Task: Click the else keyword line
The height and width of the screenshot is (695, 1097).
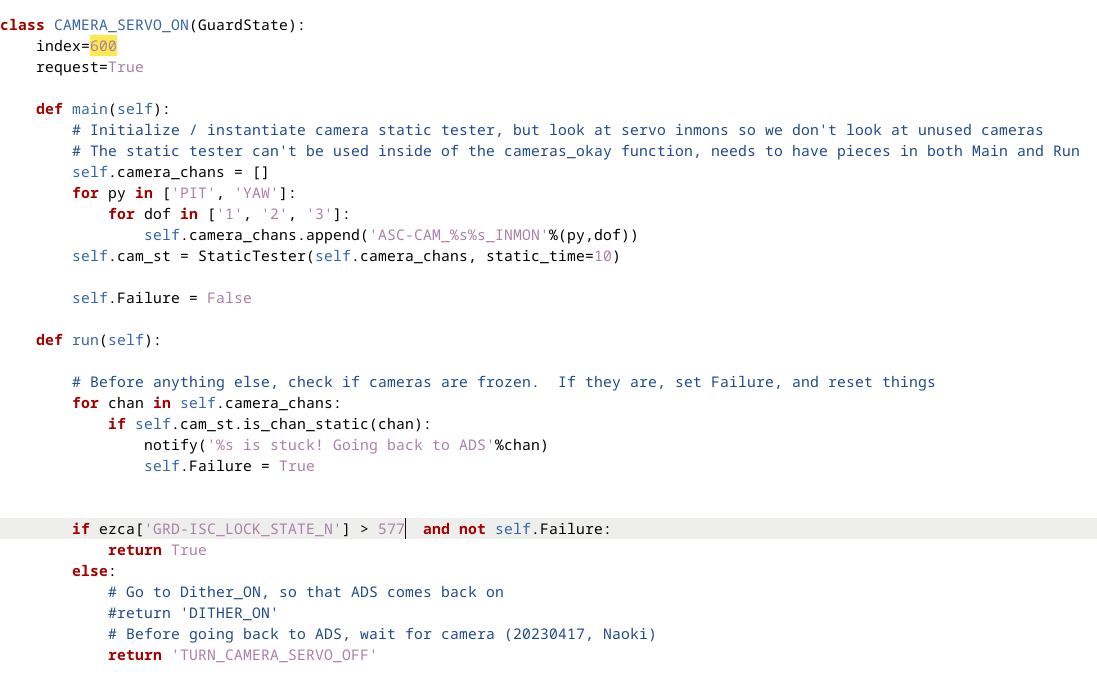Action: click(x=90, y=571)
